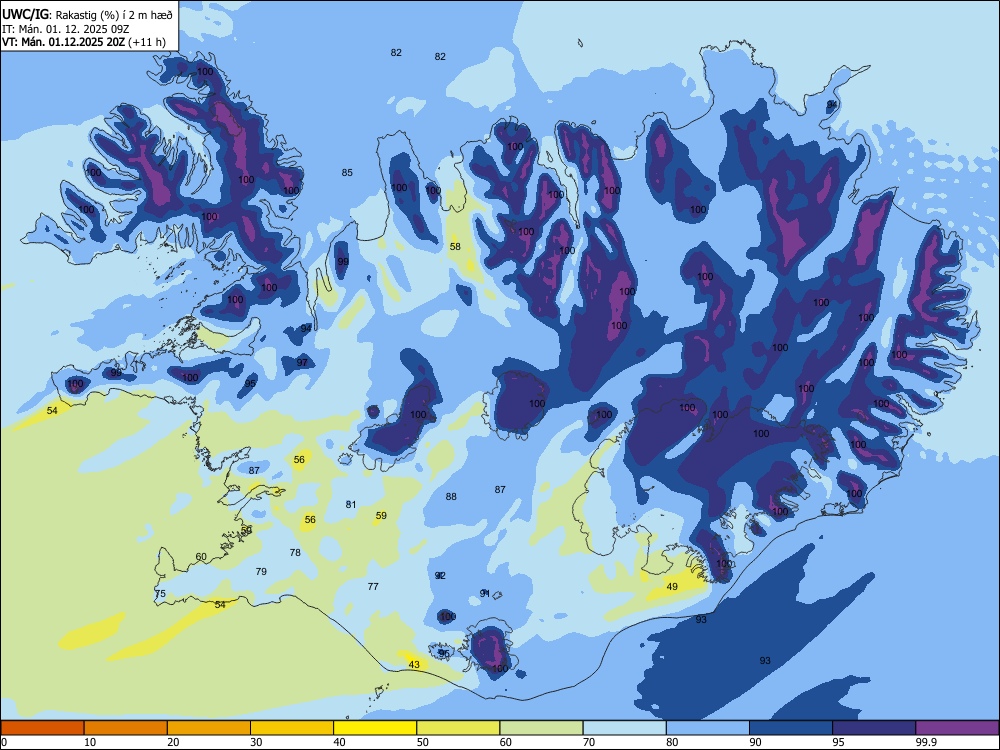Click the humidity value '88' on the map

[x=451, y=497]
